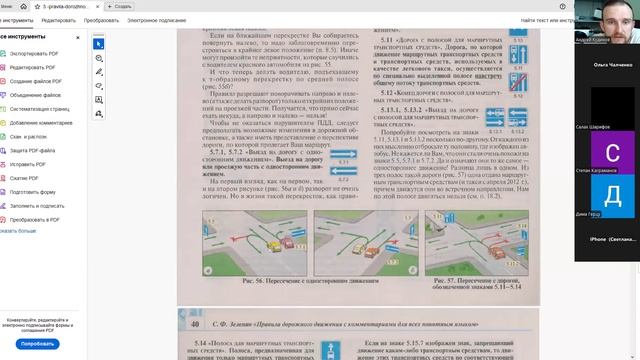Screen dimensions: 640x360
Task: Click figure 57 intersection illustration
Action: (477, 243)
